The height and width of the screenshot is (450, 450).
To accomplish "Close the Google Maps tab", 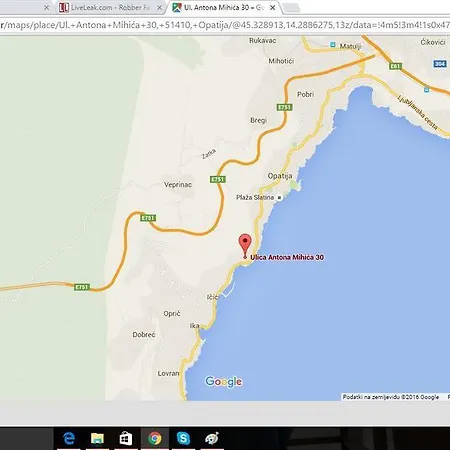I will pos(272,7).
